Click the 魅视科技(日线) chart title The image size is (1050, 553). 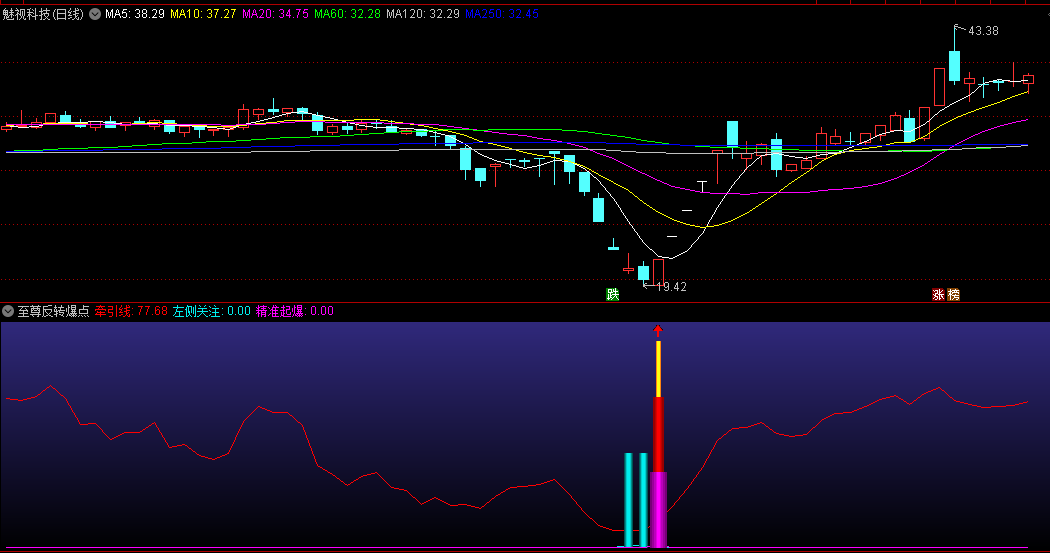[44, 14]
